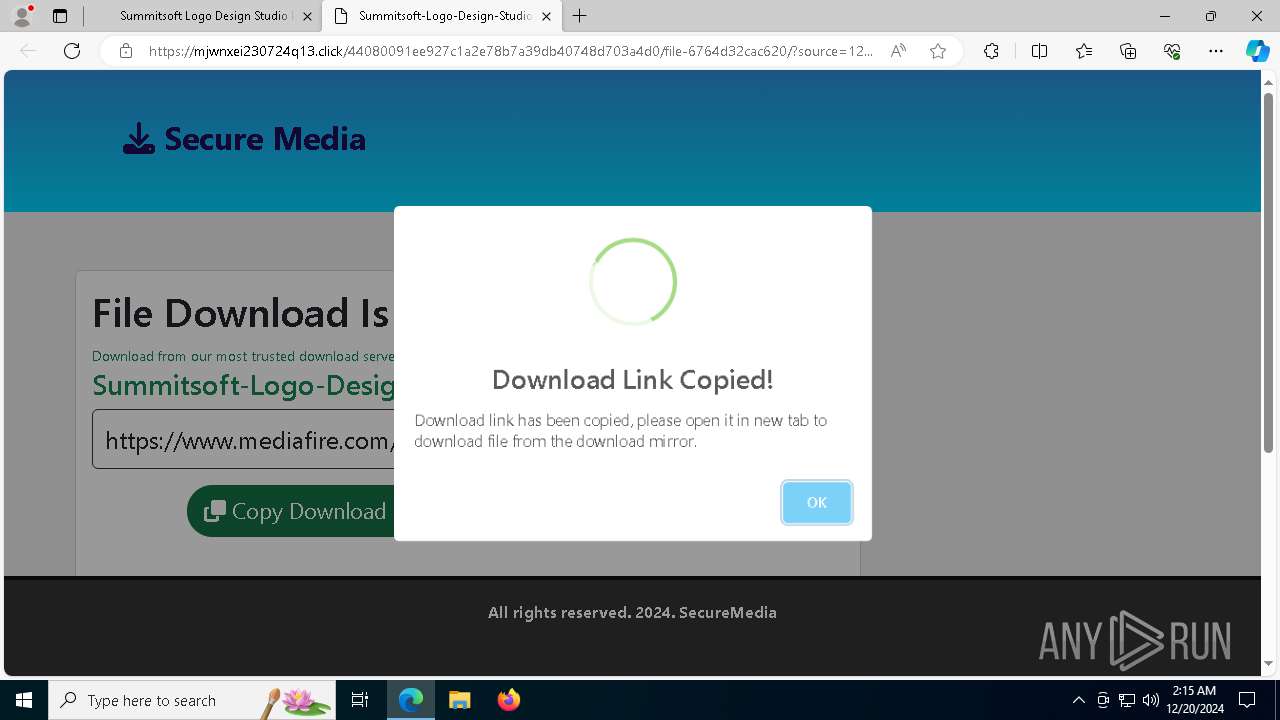Open the Favorites list icon
Viewport: 1280px width, 720px height.
[1084, 51]
